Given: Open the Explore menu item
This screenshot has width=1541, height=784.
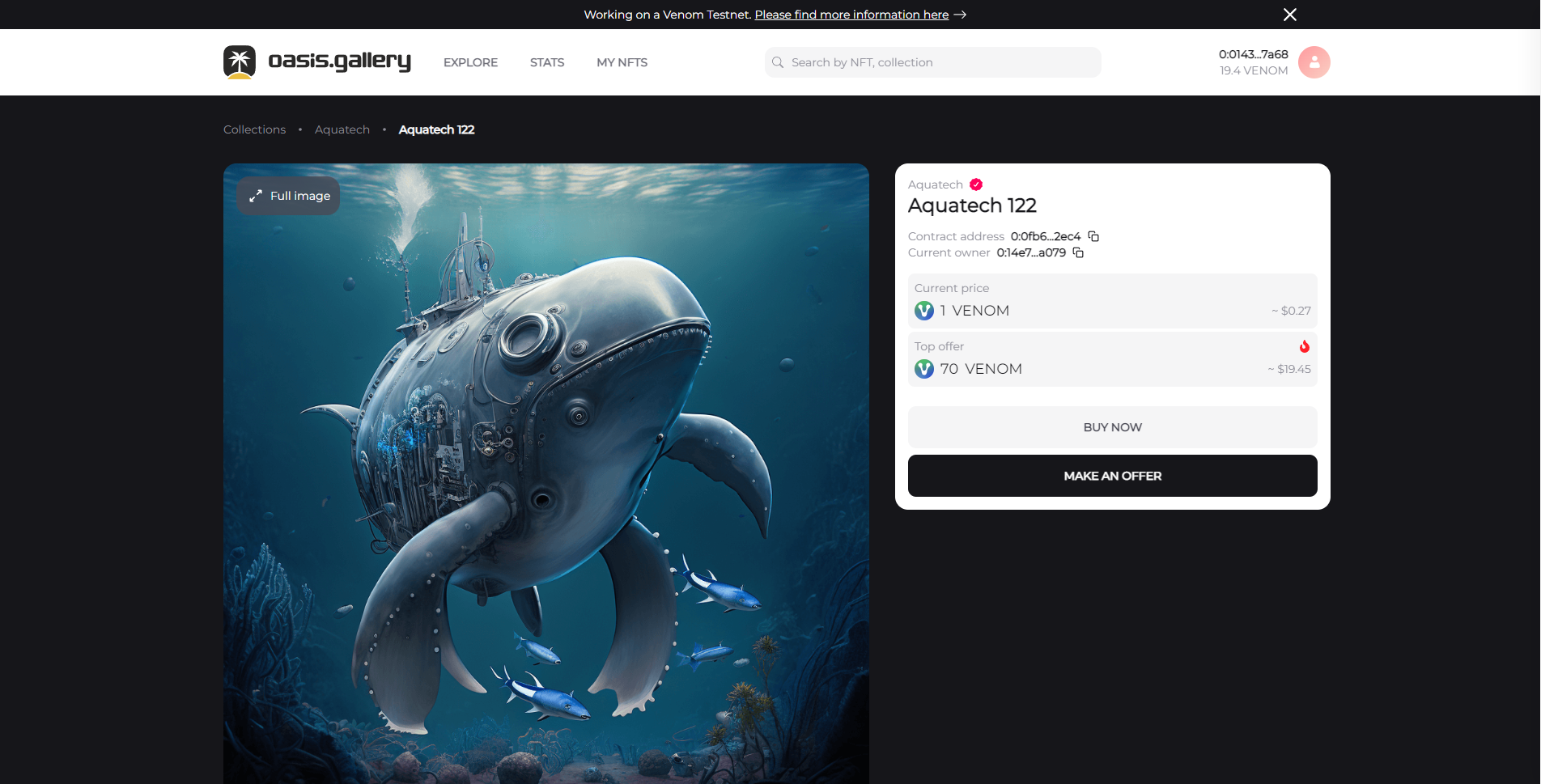Looking at the screenshot, I should pos(470,62).
